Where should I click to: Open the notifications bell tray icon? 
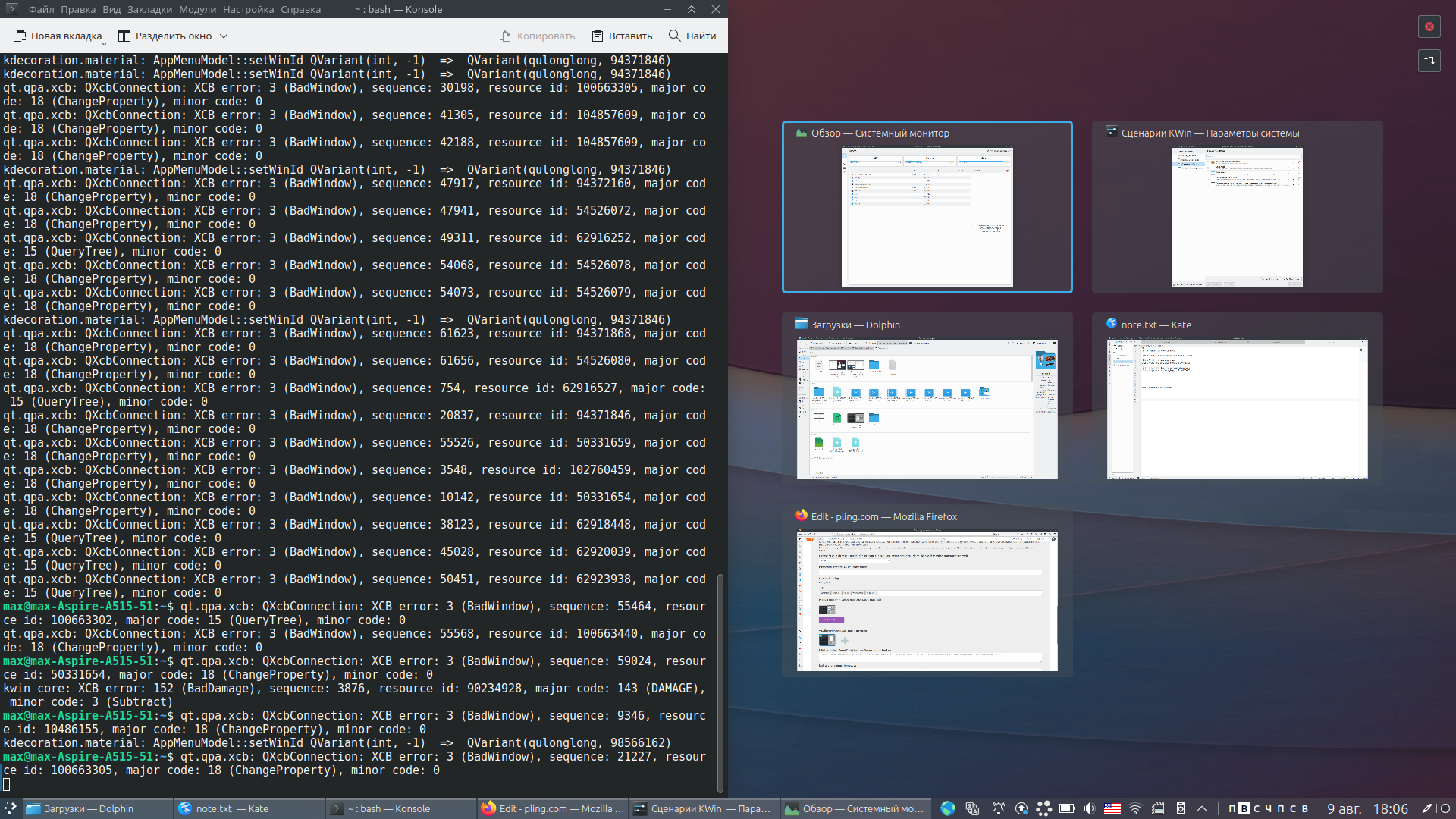999,808
